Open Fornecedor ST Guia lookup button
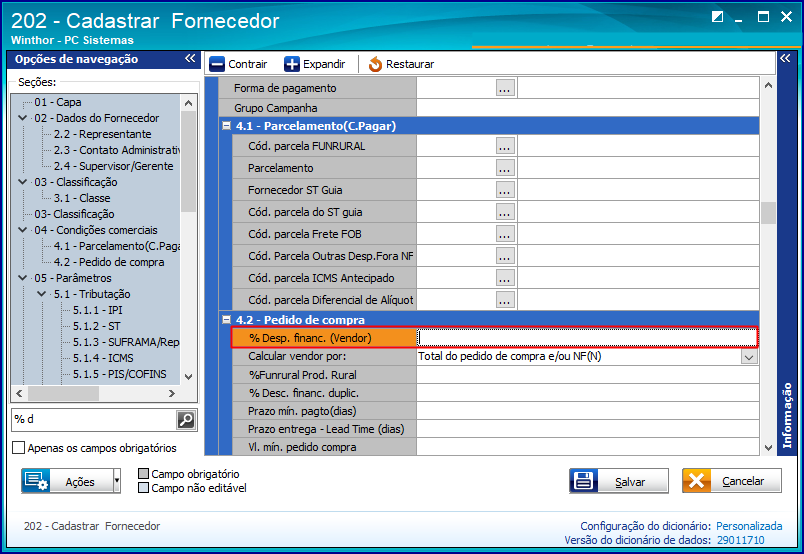 pyautogui.click(x=505, y=190)
